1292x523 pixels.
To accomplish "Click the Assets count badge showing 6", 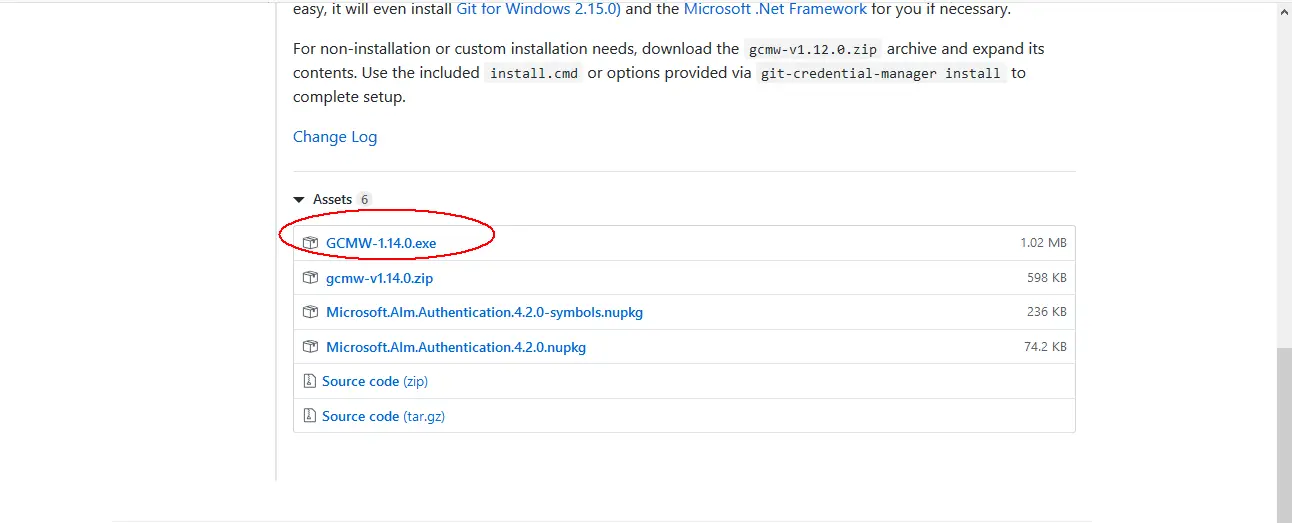I will (x=364, y=199).
